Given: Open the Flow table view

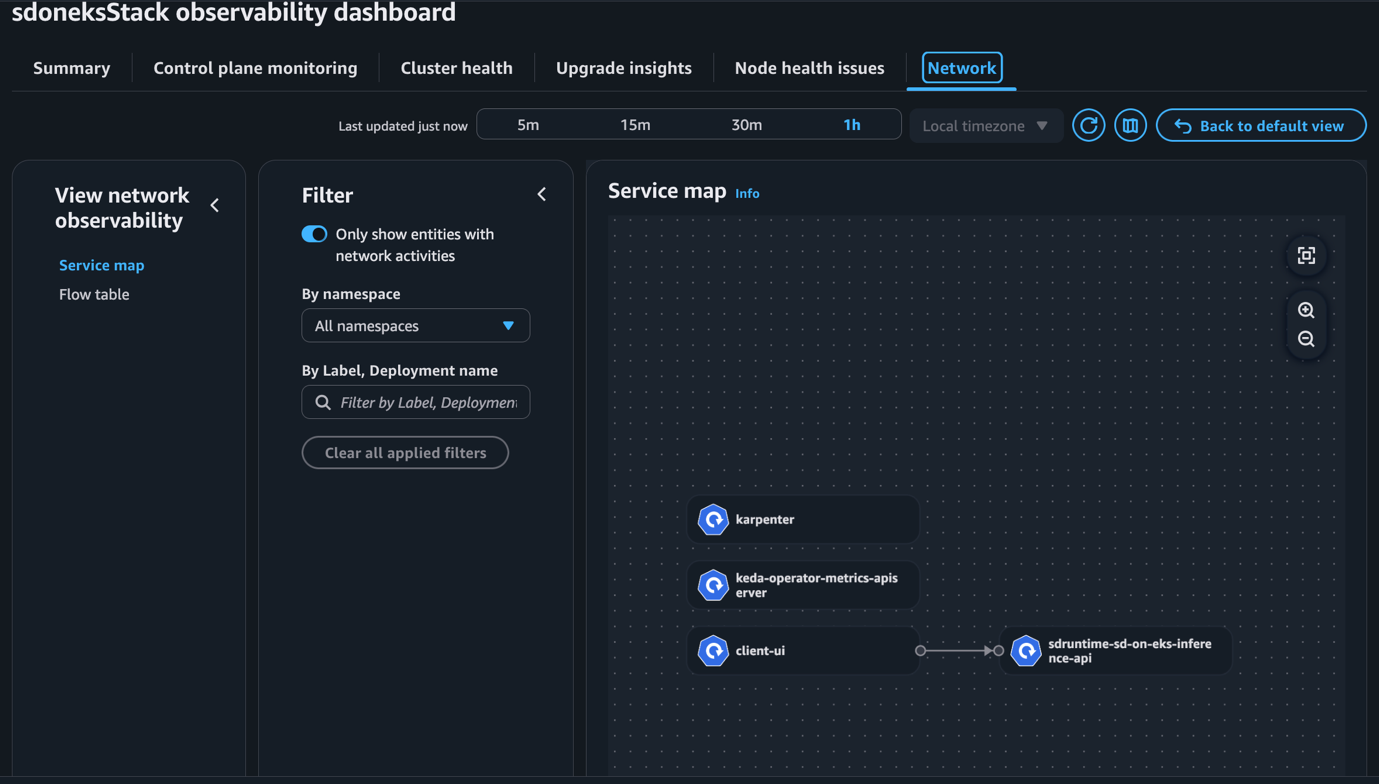Looking at the screenshot, I should coord(94,295).
